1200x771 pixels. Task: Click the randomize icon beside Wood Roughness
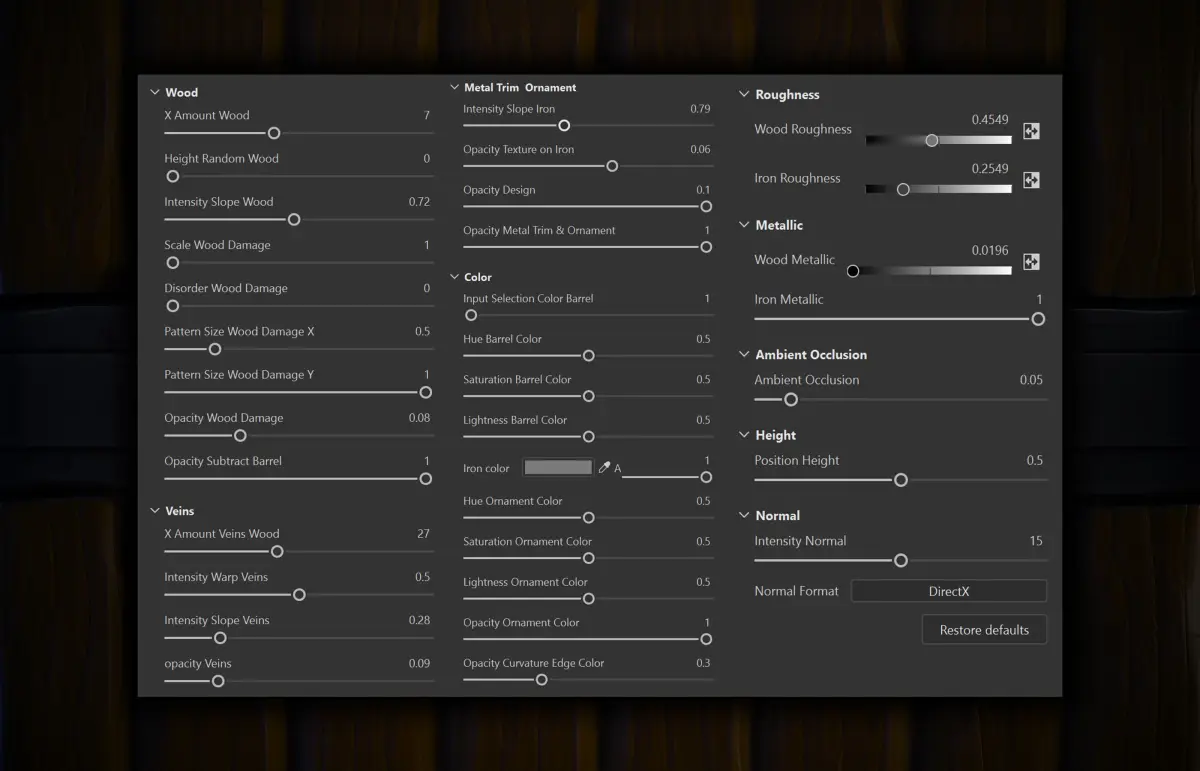(1031, 131)
